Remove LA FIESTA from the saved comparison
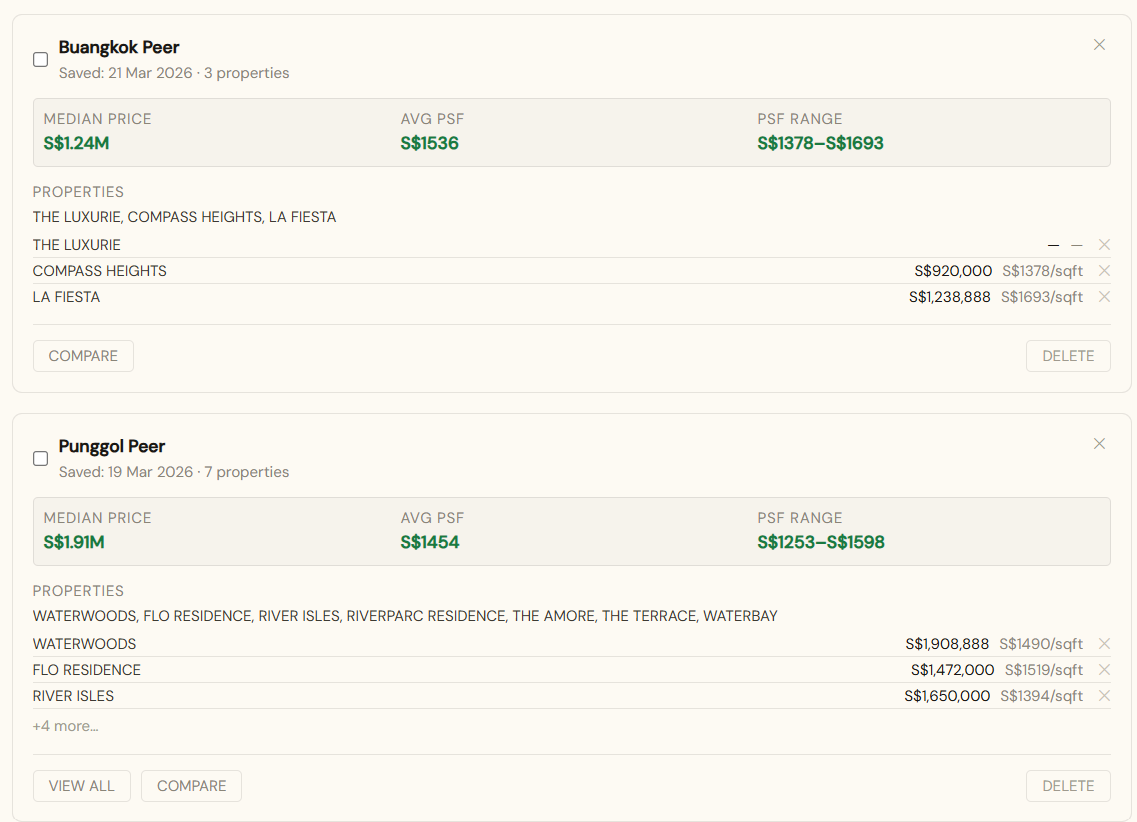The height and width of the screenshot is (822, 1137). tap(1104, 296)
